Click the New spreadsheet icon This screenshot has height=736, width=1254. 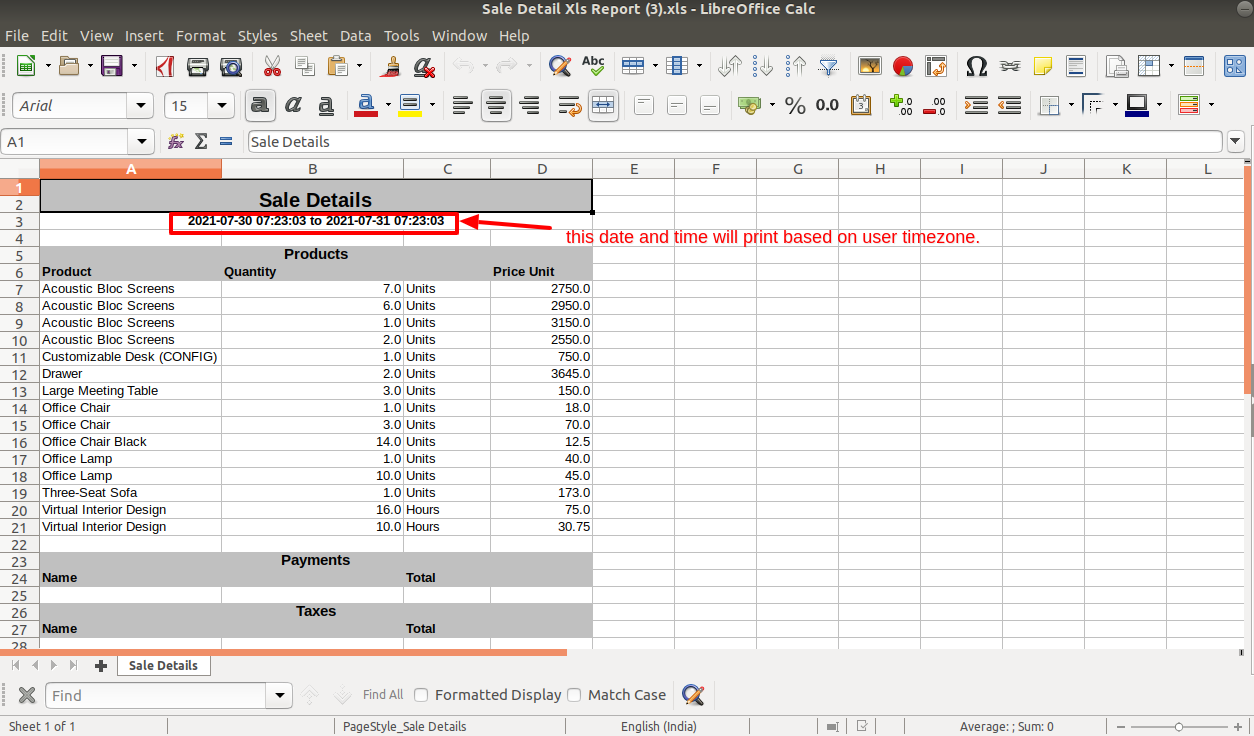point(26,67)
